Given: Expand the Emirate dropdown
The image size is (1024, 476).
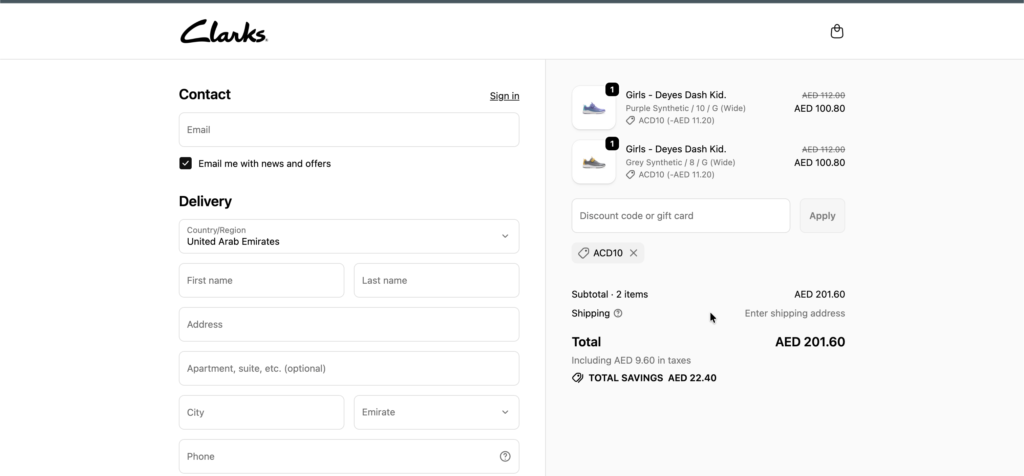Looking at the screenshot, I should coord(436,412).
